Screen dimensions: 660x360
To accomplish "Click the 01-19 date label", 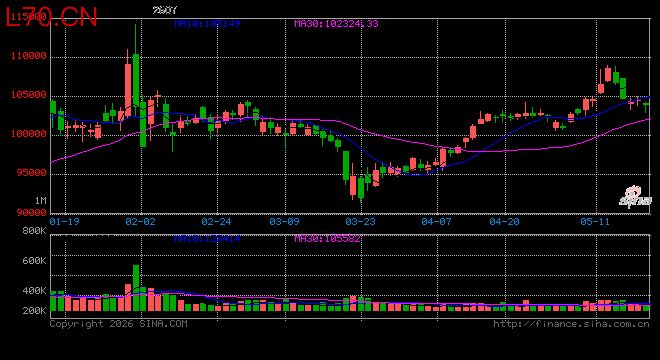I will (x=64, y=221).
